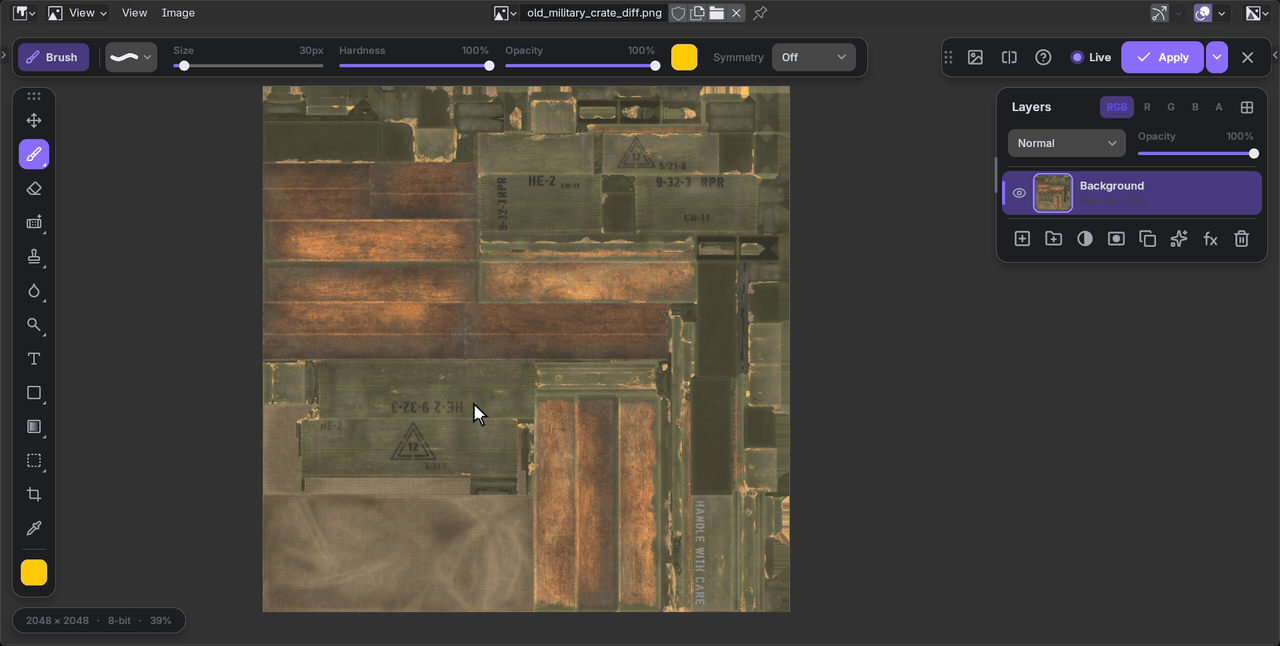This screenshot has width=1280, height=646.
Task: Select the smart fill tool below Eraser
Action: (x=34, y=223)
